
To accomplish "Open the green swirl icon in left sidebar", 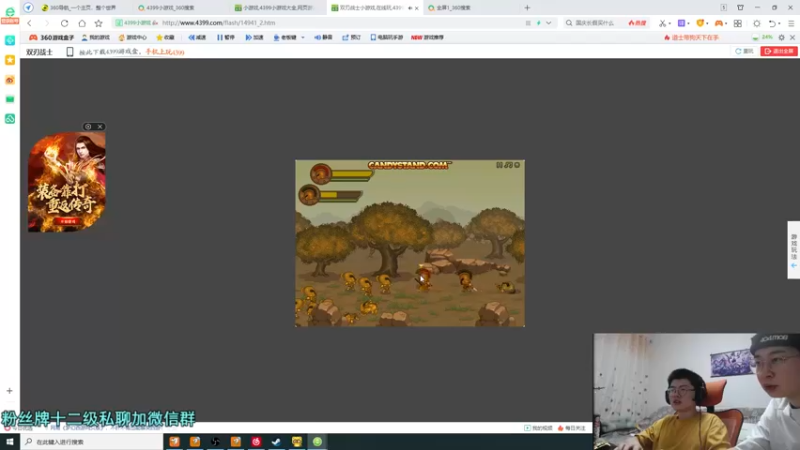I will coord(10,119).
